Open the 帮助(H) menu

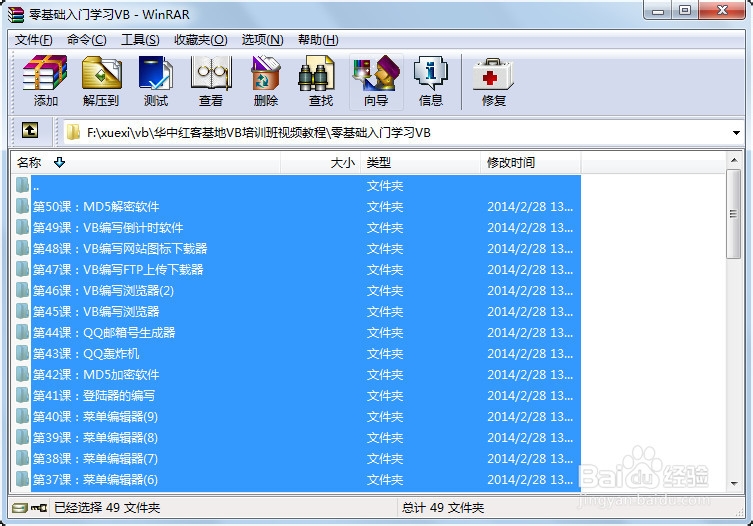pyautogui.click(x=318, y=40)
